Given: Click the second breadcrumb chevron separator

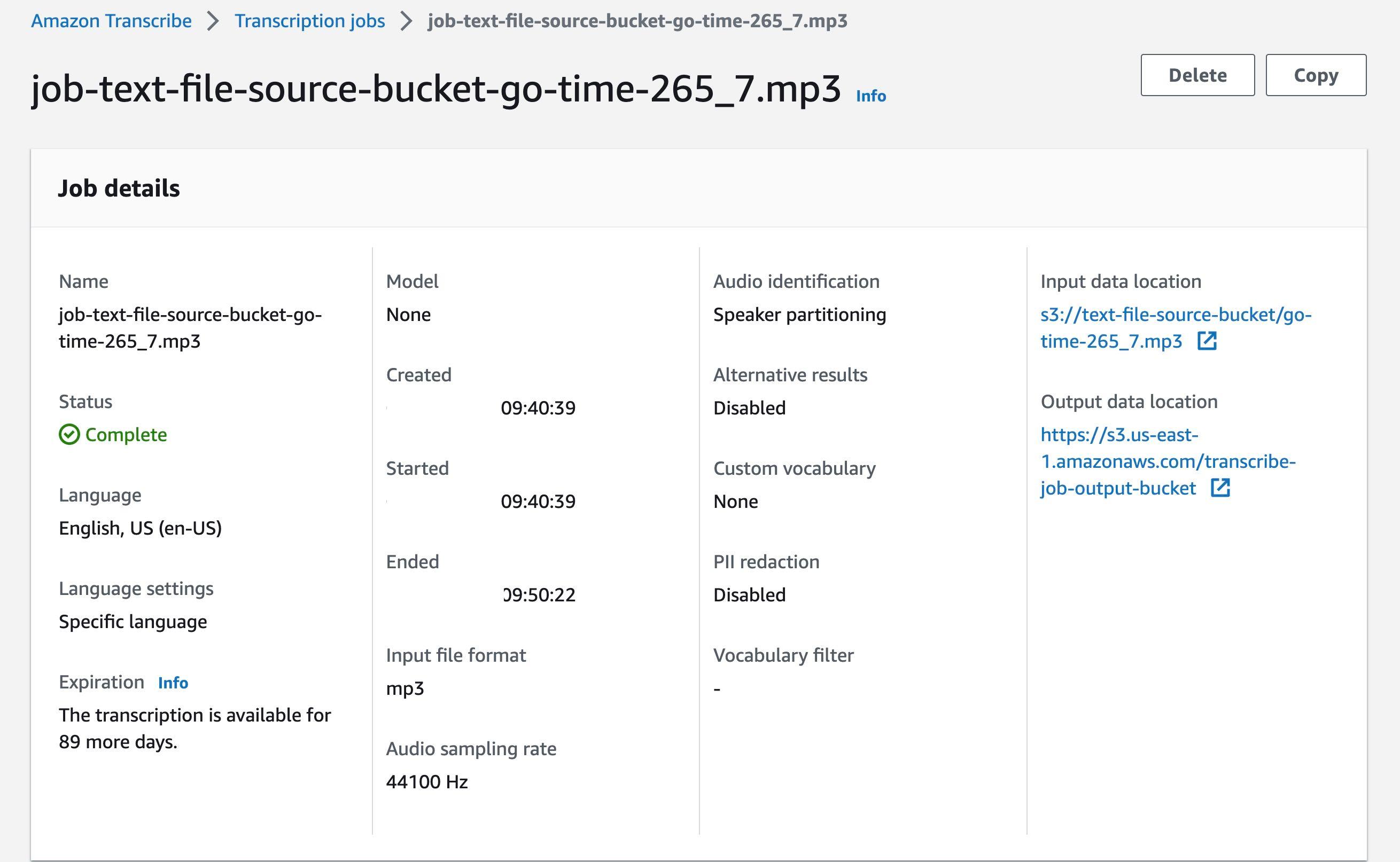Looking at the screenshot, I should 406,22.
